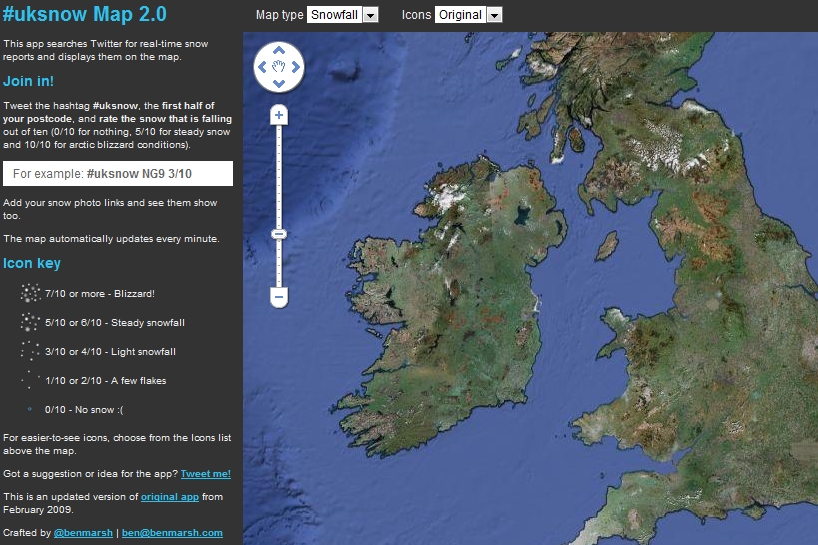Click 'The map automatically updates every minute.' text
This screenshot has height=545, width=818.
111,239
